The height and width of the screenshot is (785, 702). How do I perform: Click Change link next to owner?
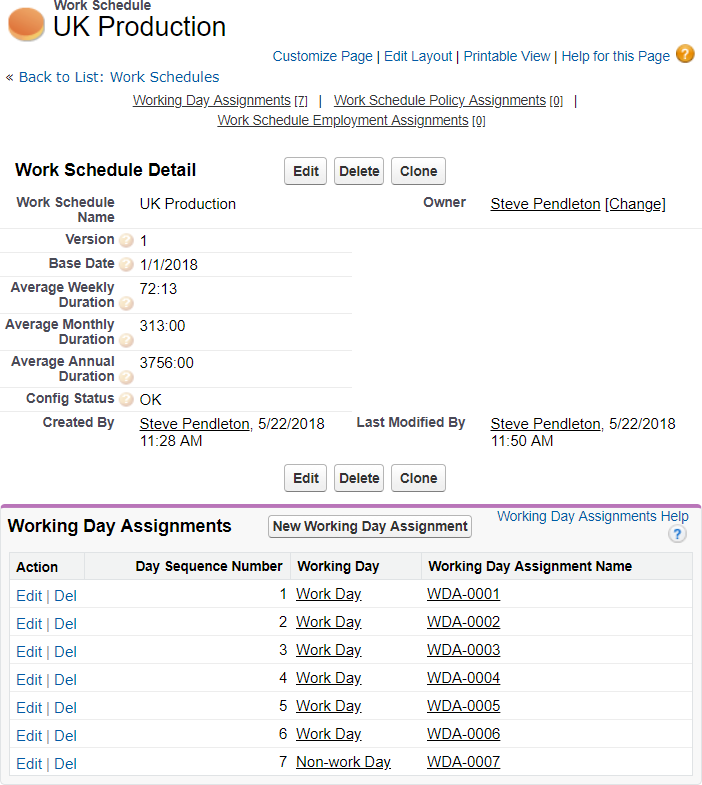pos(635,204)
